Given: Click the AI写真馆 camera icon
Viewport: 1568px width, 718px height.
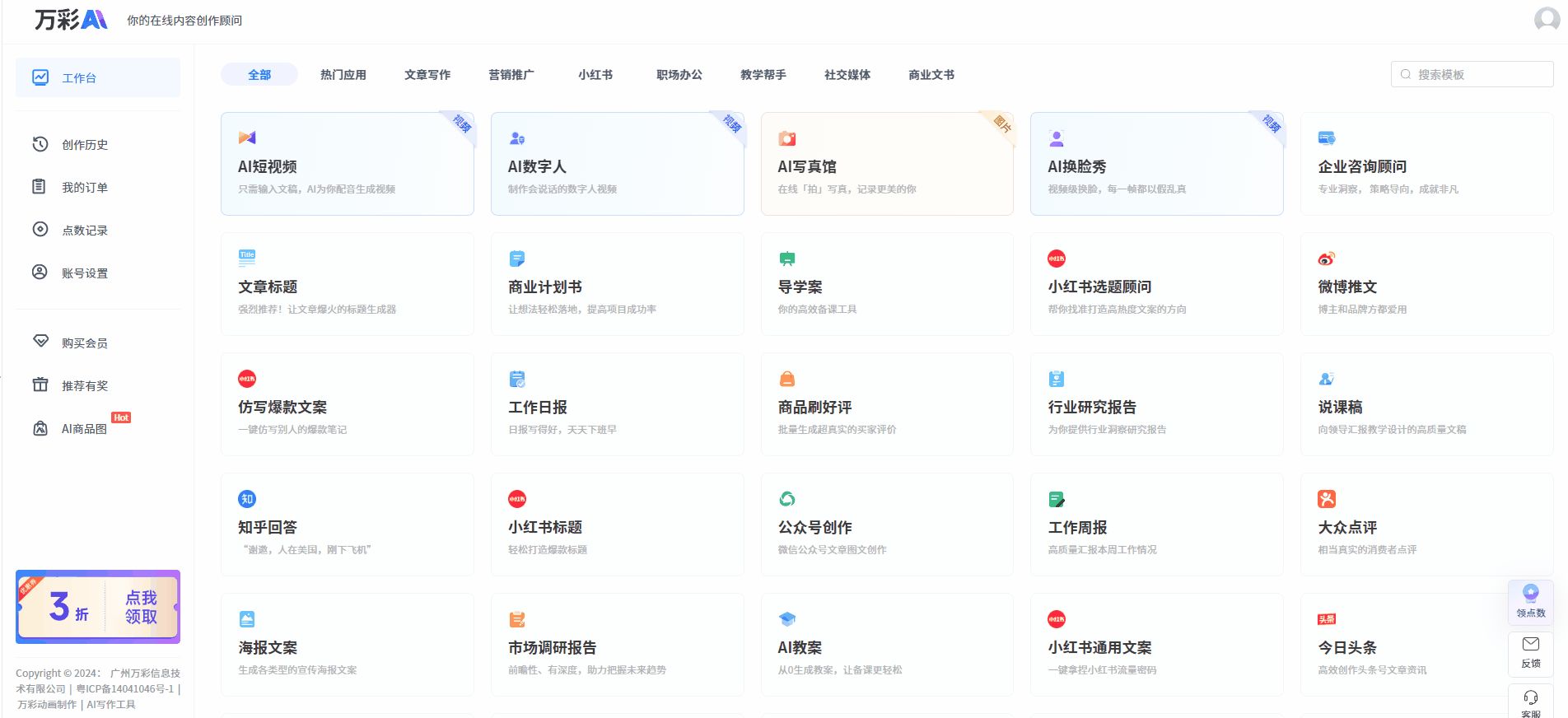Looking at the screenshot, I should click(x=787, y=138).
